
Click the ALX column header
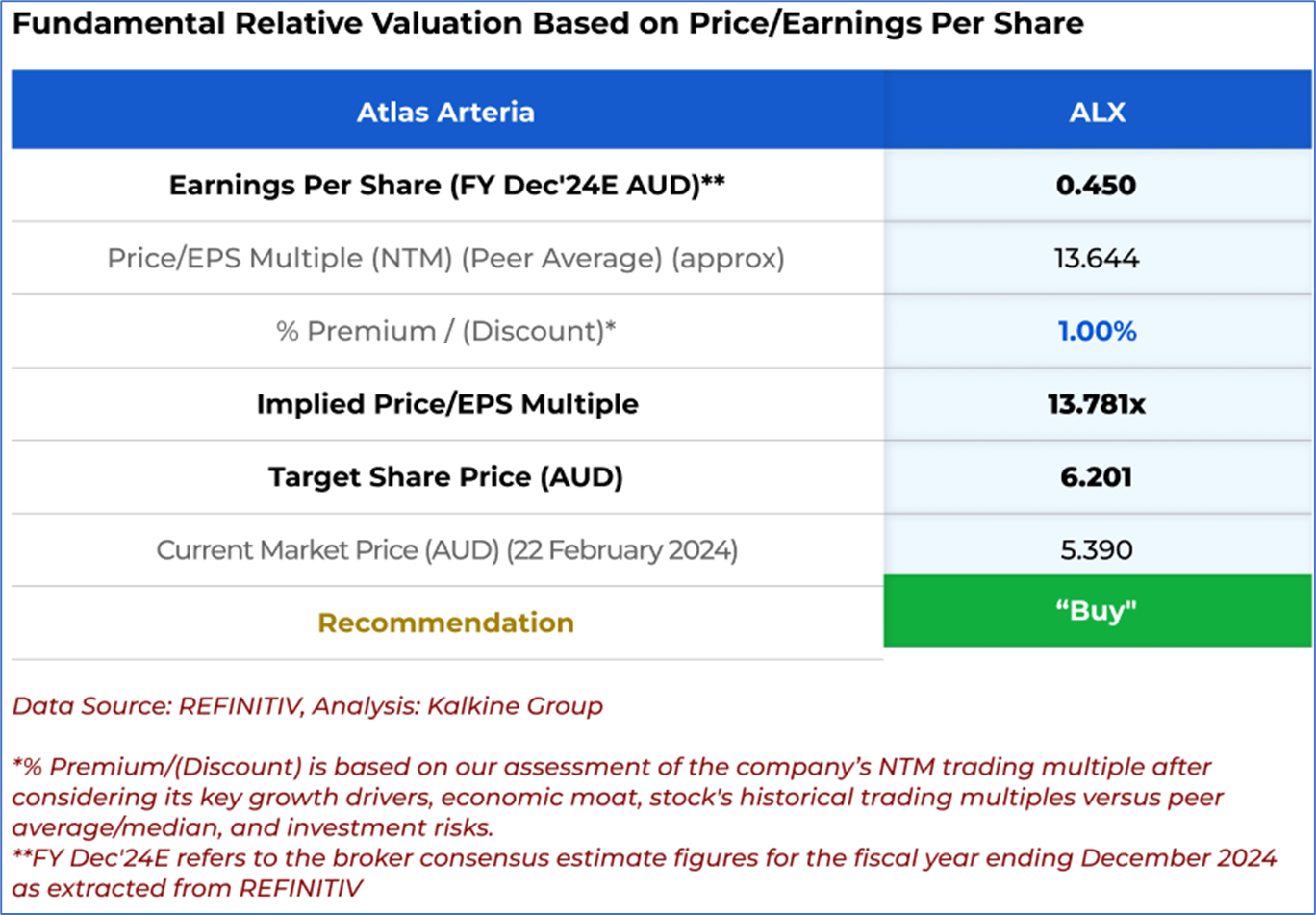[x=1097, y=112]
